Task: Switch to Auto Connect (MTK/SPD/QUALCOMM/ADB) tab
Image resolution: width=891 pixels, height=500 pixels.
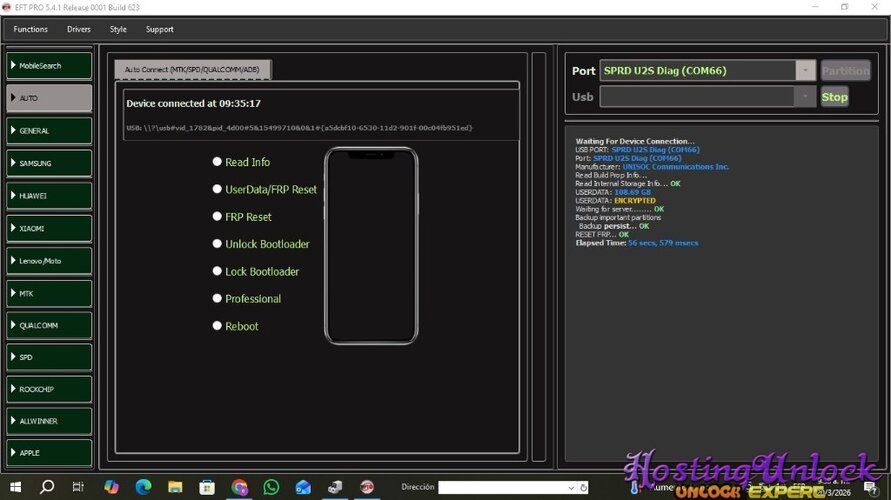Action: coord(191,69)
